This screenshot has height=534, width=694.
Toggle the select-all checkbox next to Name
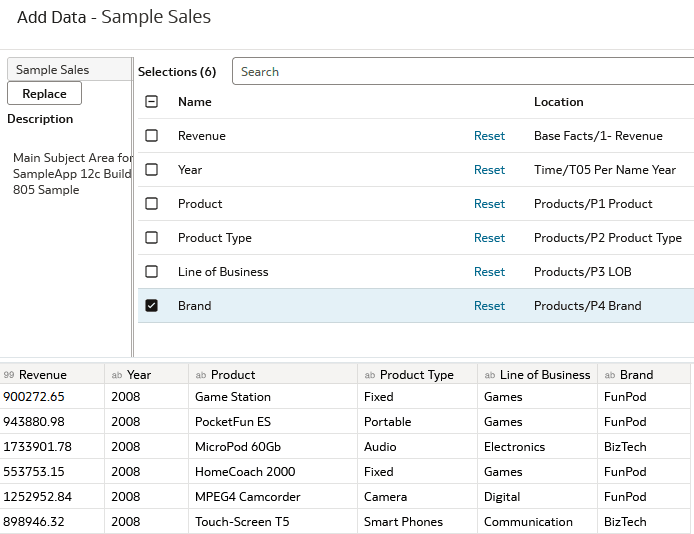(152, 102)
